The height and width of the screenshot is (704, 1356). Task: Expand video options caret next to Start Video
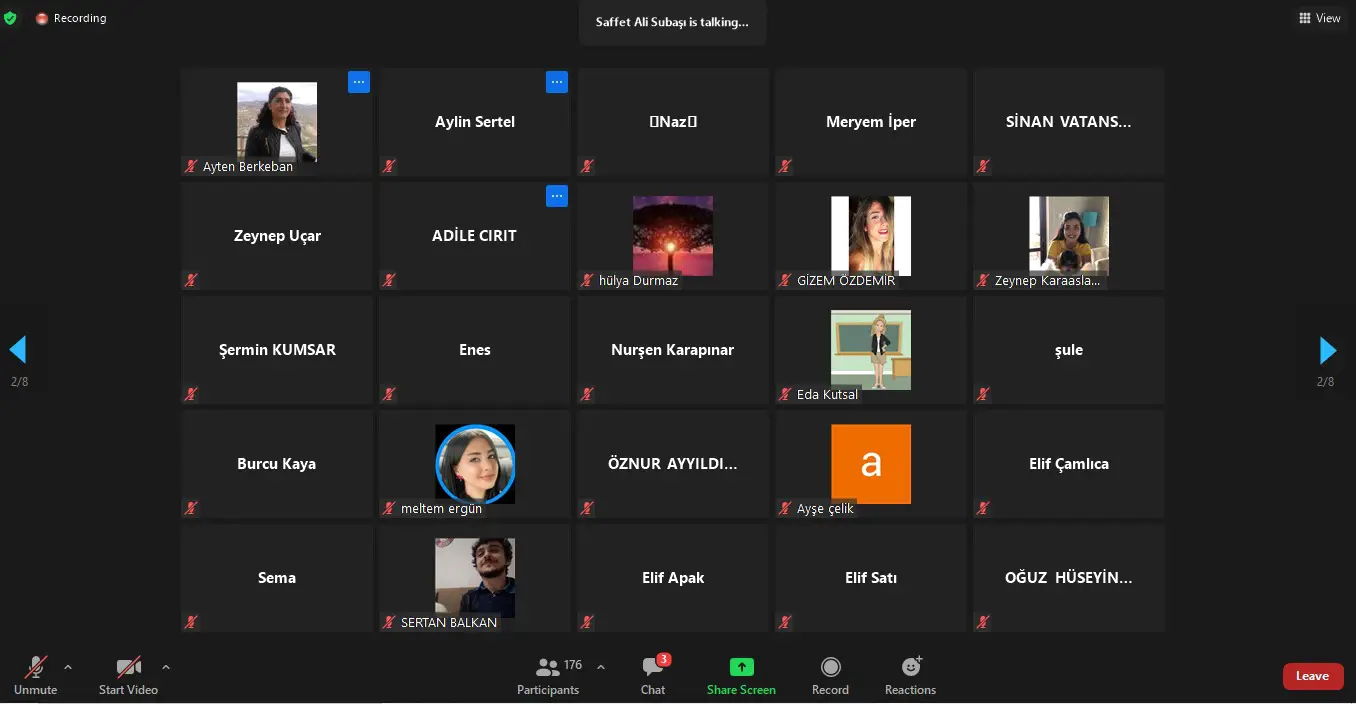(166, 667)
